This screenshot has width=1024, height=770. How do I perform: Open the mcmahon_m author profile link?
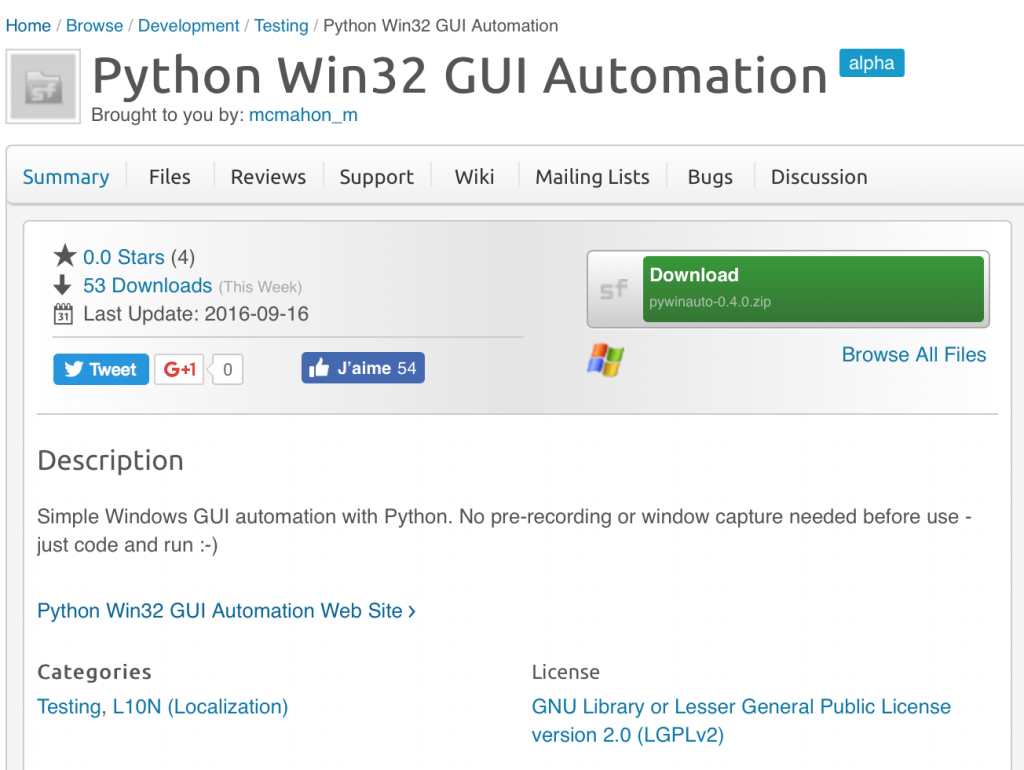point(303,115)
